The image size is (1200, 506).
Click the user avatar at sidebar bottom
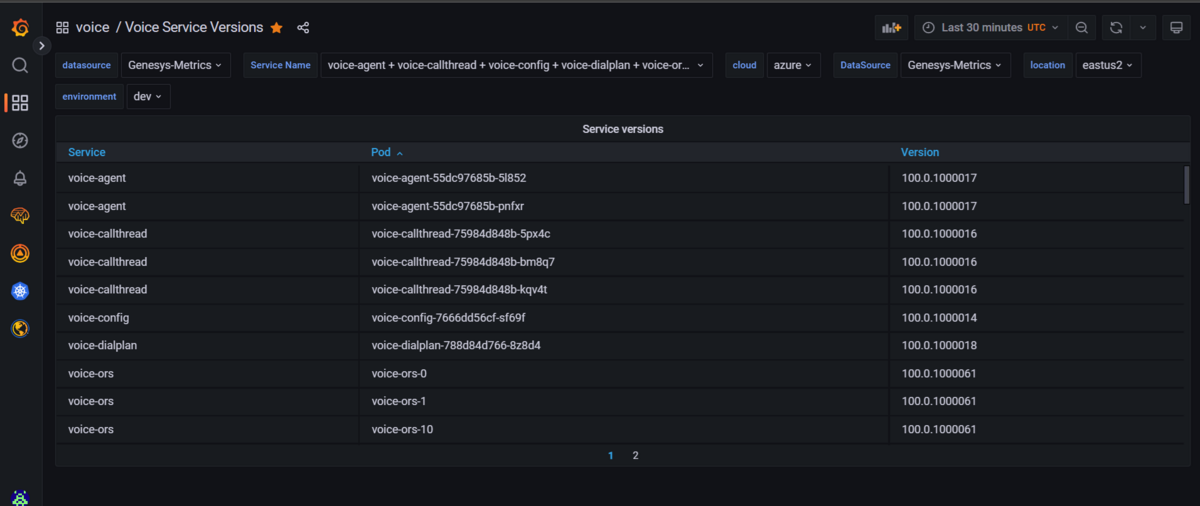click(20, 497)
